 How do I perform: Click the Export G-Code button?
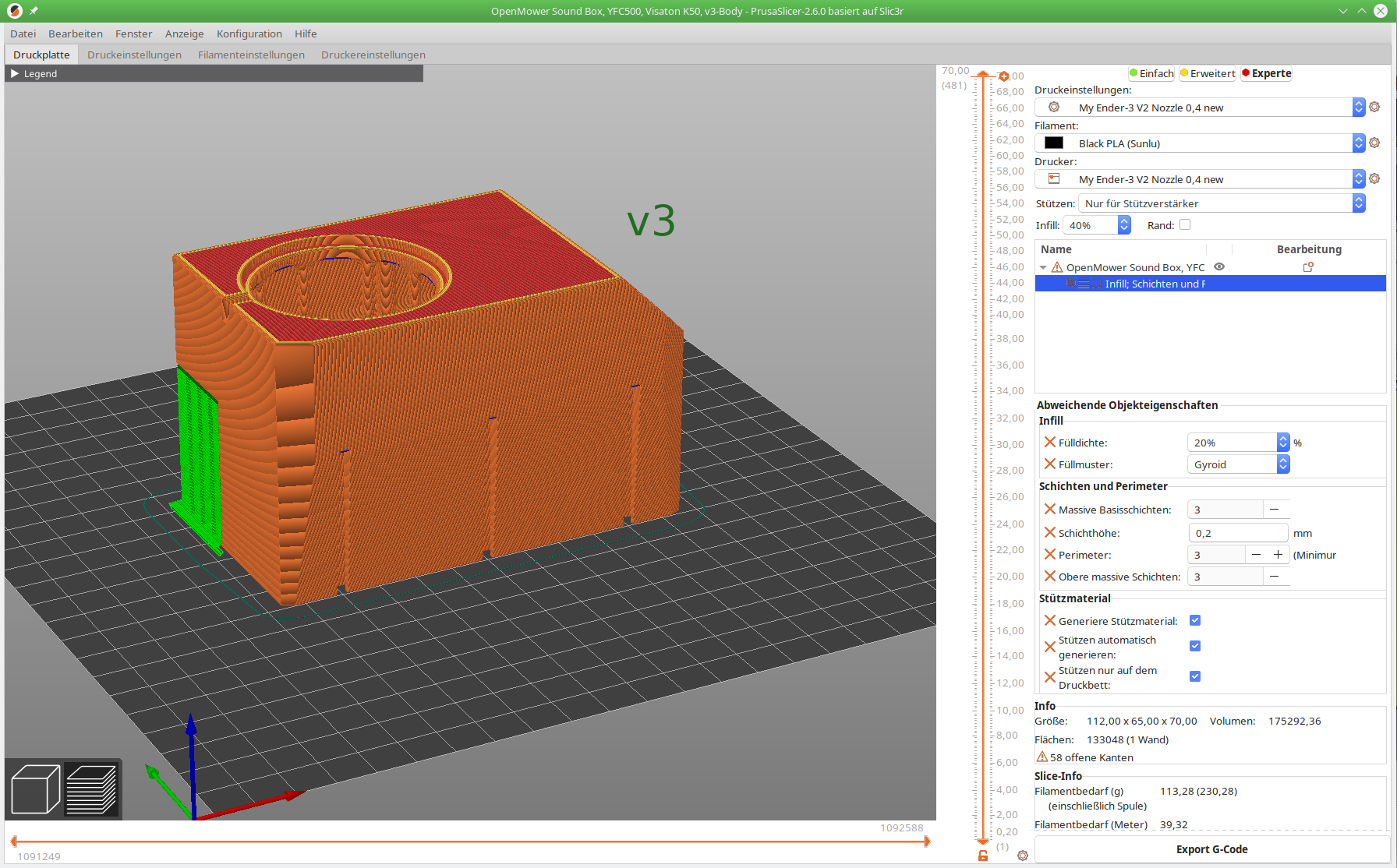1211,849
